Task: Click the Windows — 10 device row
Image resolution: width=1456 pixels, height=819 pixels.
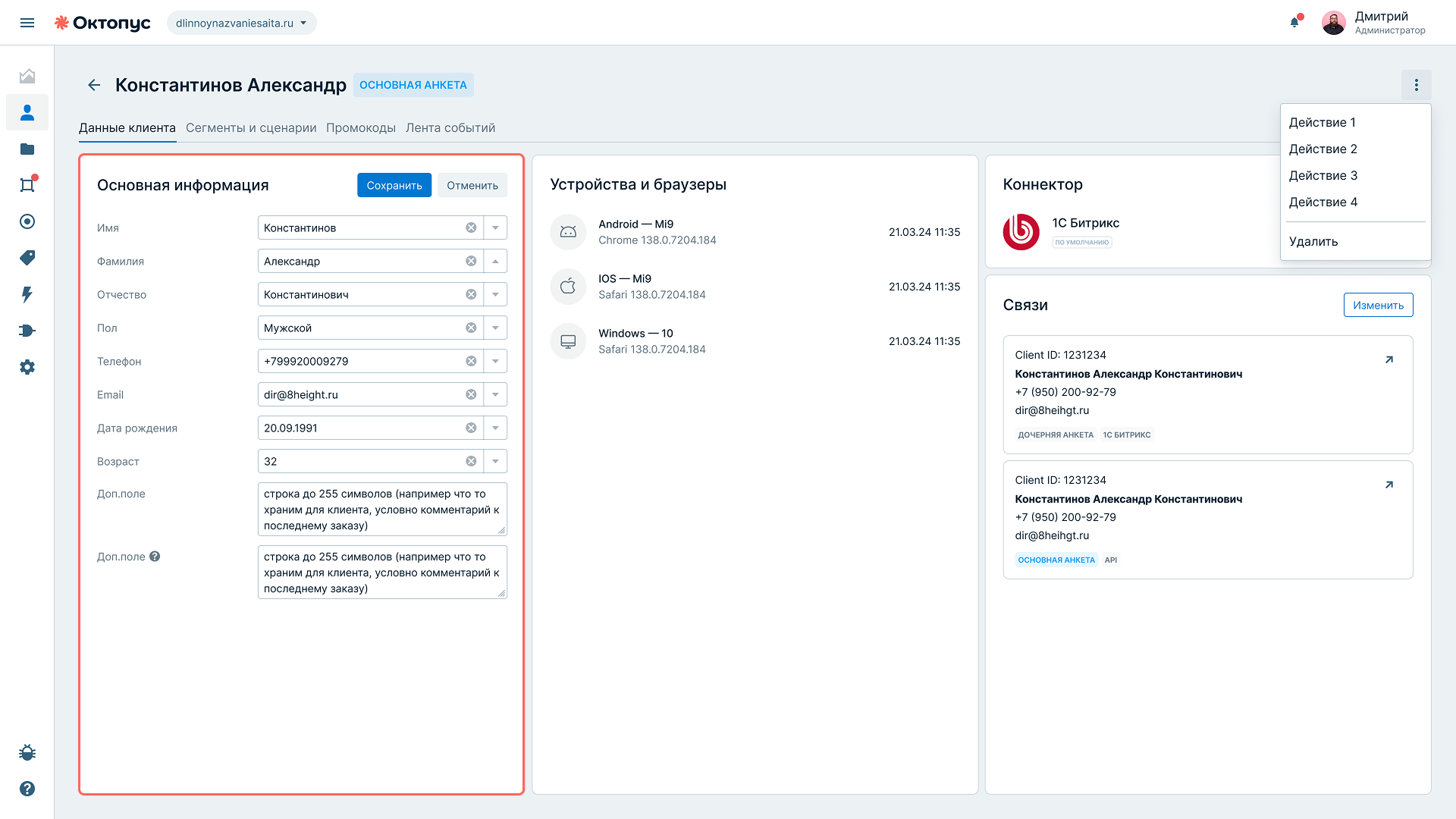Action: click(755, 341)
